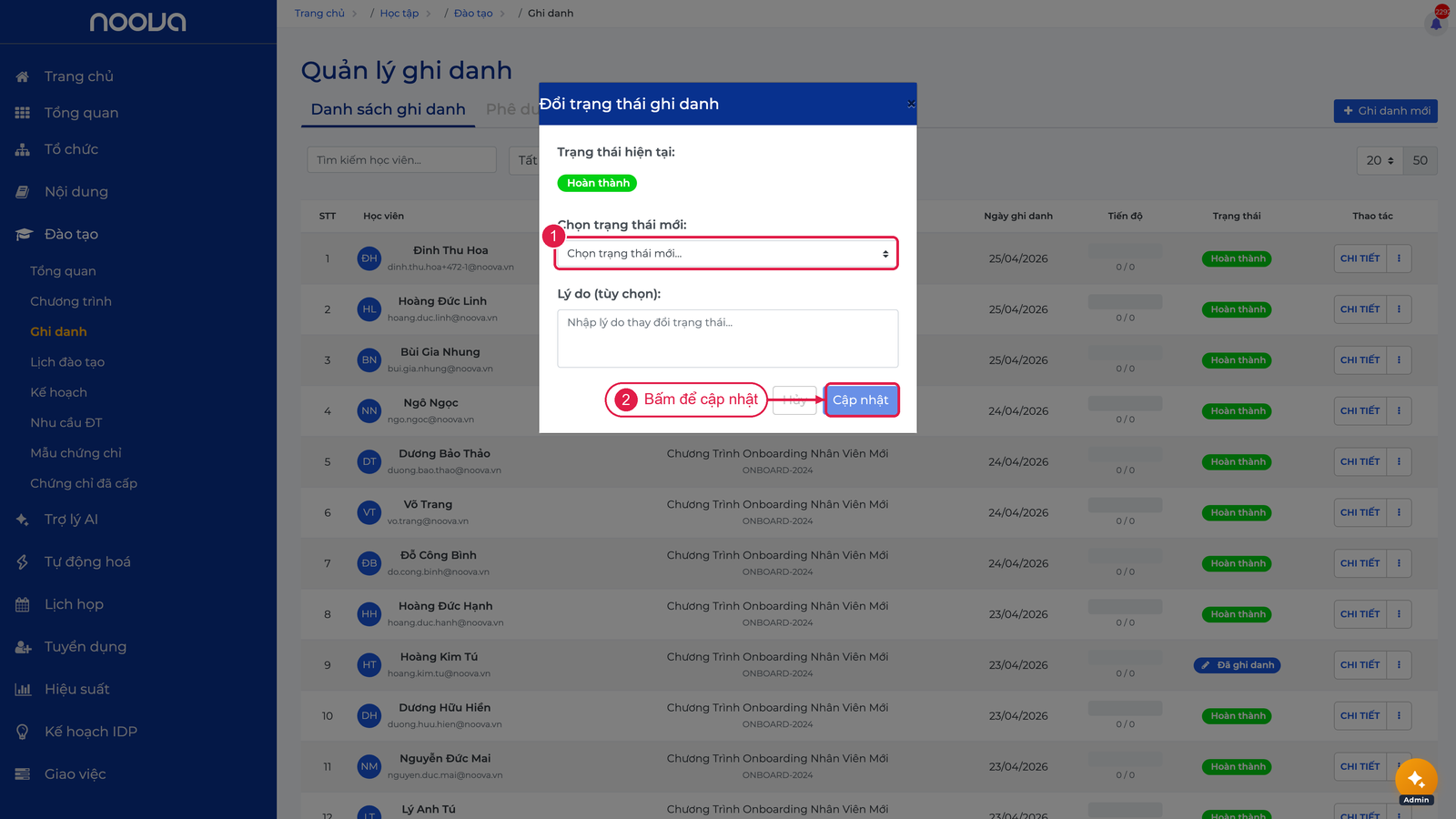This screenshot has width=1456, height=819.
Task: Click the Trợ lý AI sparkle icon
Action: 23,520
